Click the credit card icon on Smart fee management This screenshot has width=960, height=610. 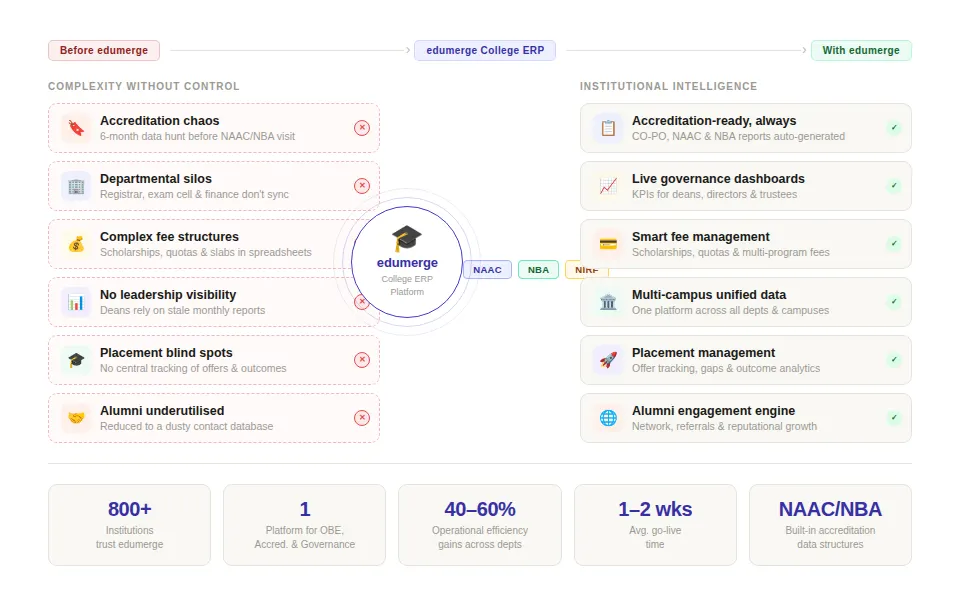click(608, 244)
